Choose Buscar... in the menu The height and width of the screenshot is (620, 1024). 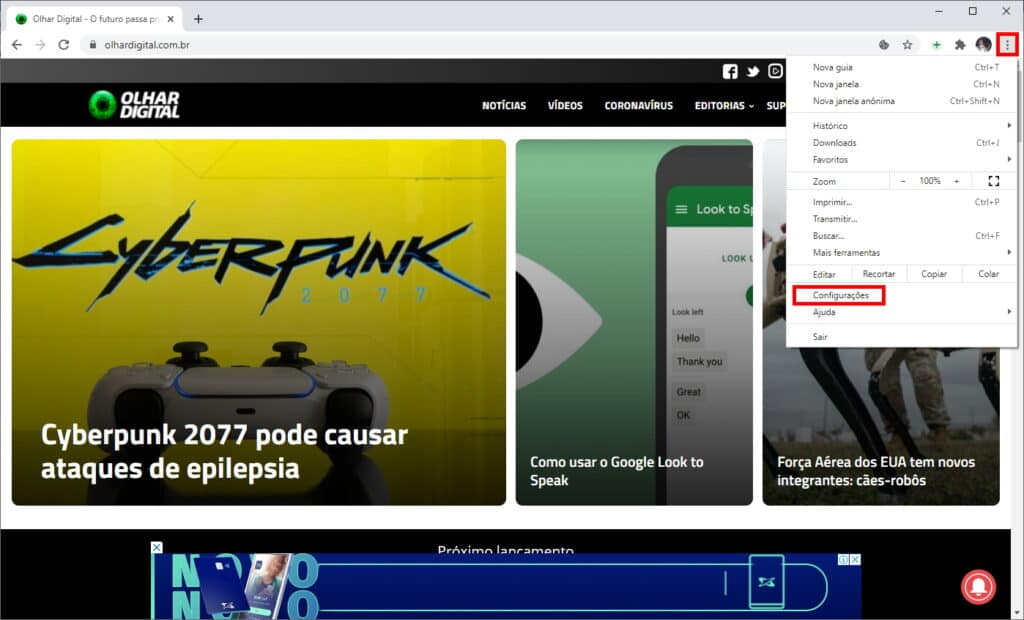[x=902, y=236]
